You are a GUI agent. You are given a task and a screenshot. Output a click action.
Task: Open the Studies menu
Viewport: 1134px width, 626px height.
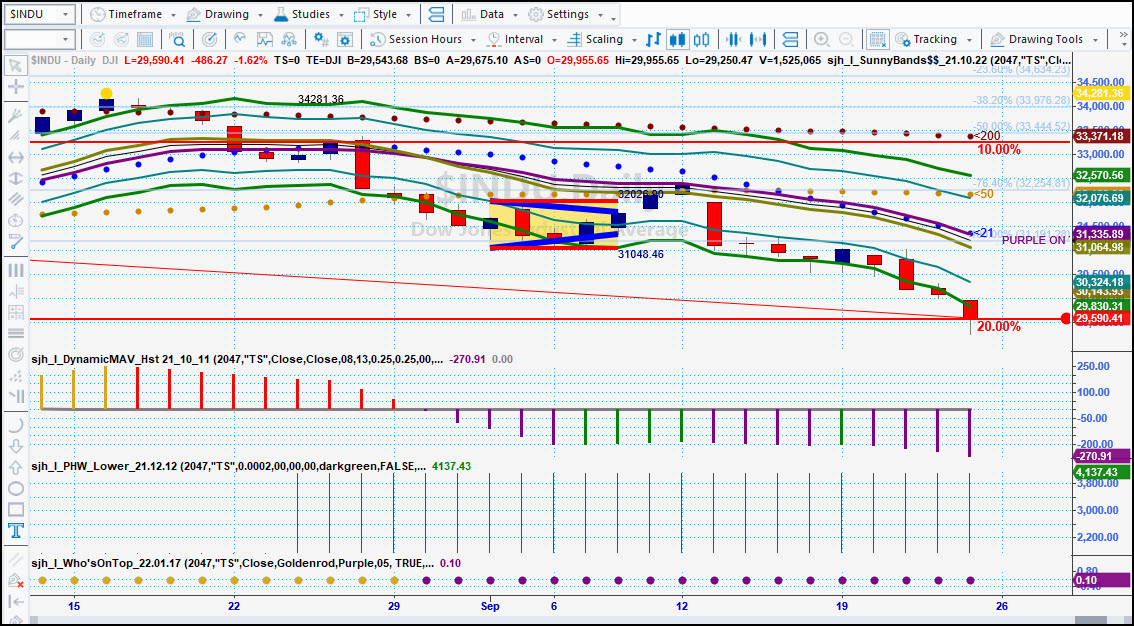(x=310, y=14)
